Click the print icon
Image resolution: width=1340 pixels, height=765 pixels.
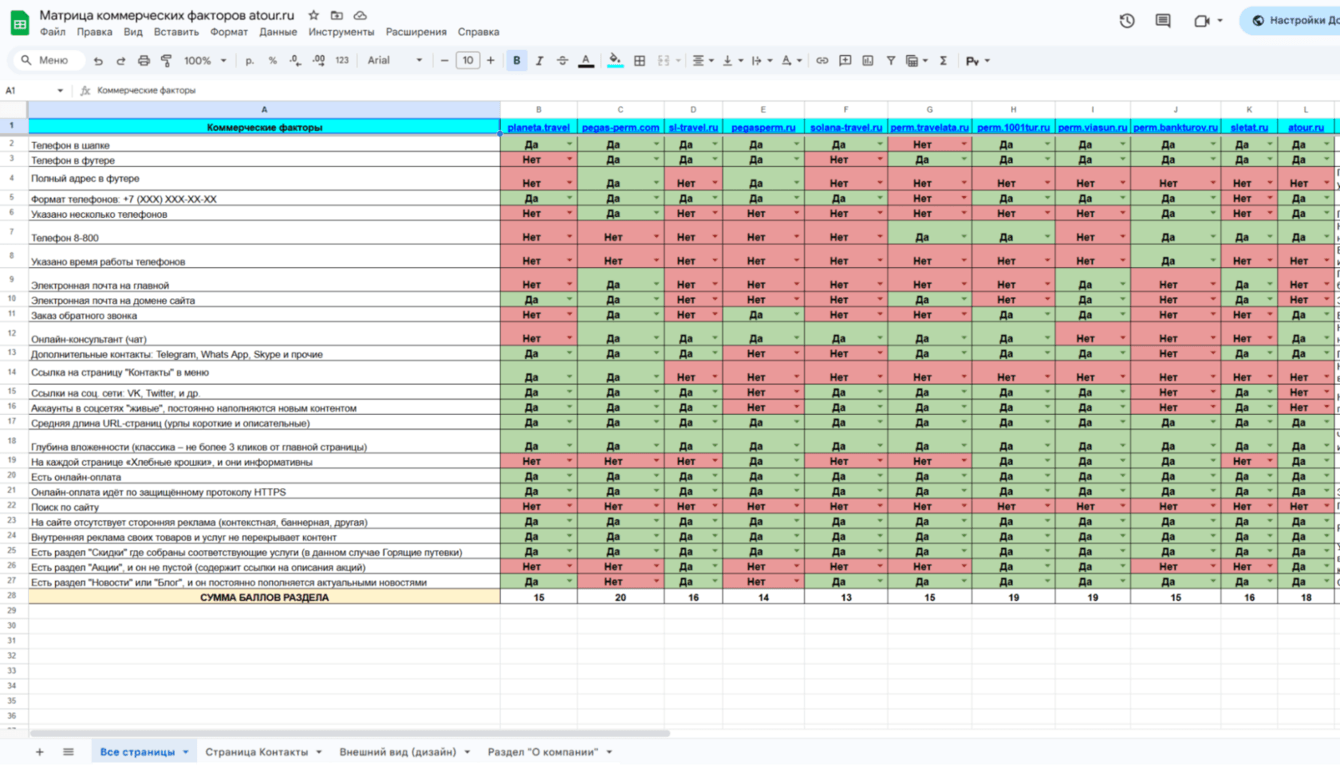pyautogui.click(x=144, y=61)
